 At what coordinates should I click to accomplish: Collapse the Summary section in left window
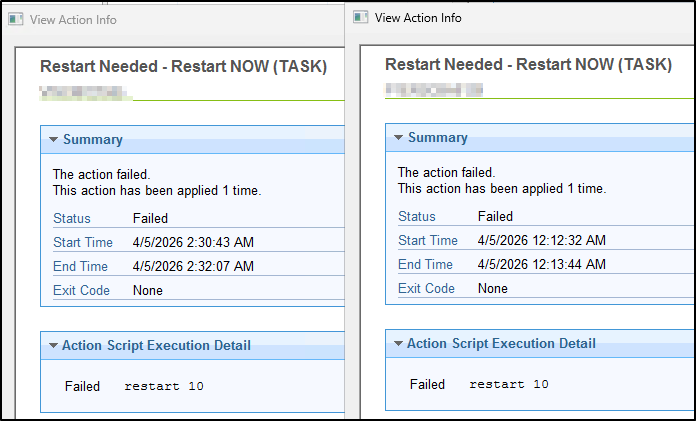point(54,139)
